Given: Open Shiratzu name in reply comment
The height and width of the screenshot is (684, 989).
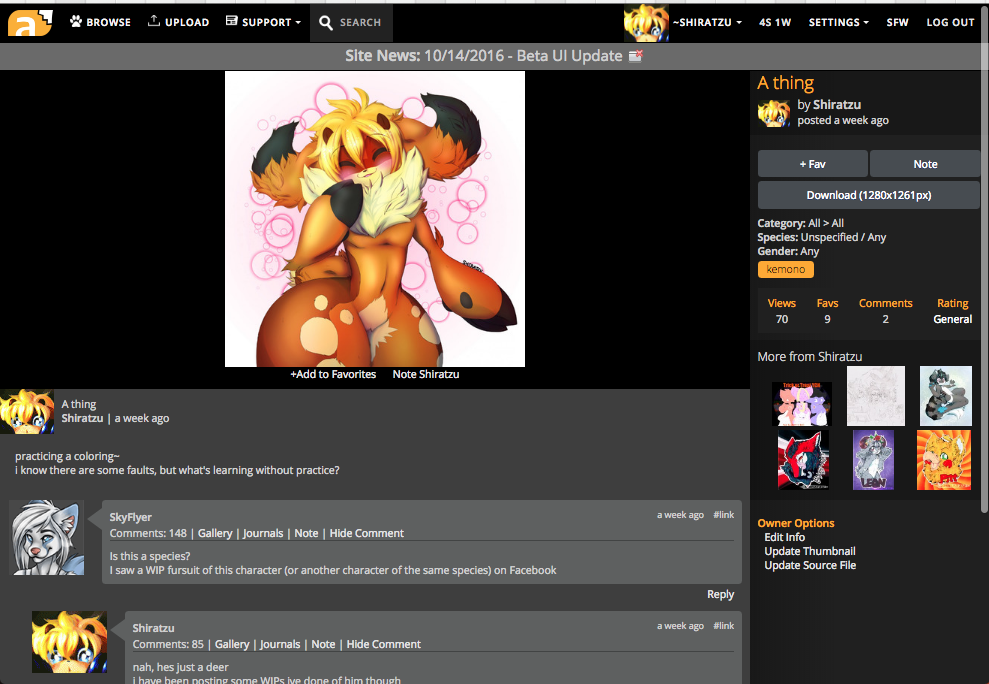Looking at the screenshot, I should [153, 628].
